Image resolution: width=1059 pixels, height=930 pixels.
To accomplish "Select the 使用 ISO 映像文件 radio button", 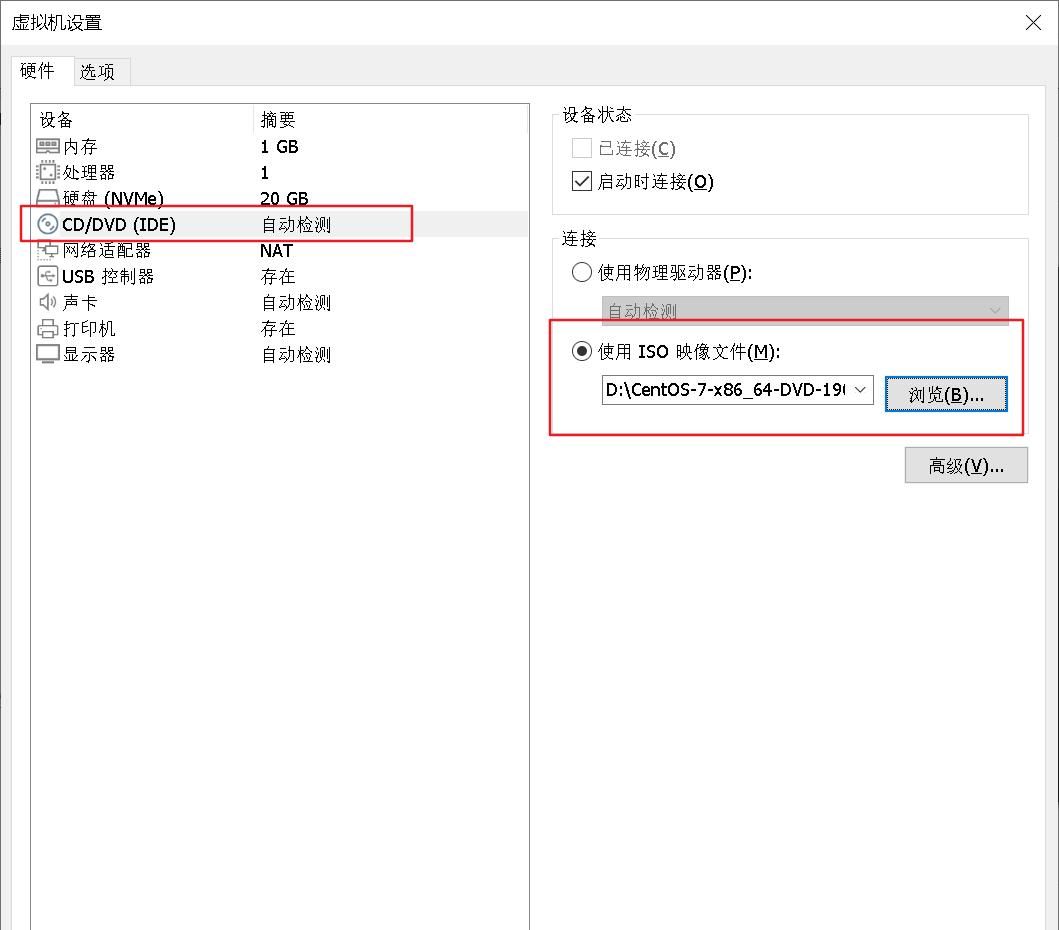I will tap(581, 351).
